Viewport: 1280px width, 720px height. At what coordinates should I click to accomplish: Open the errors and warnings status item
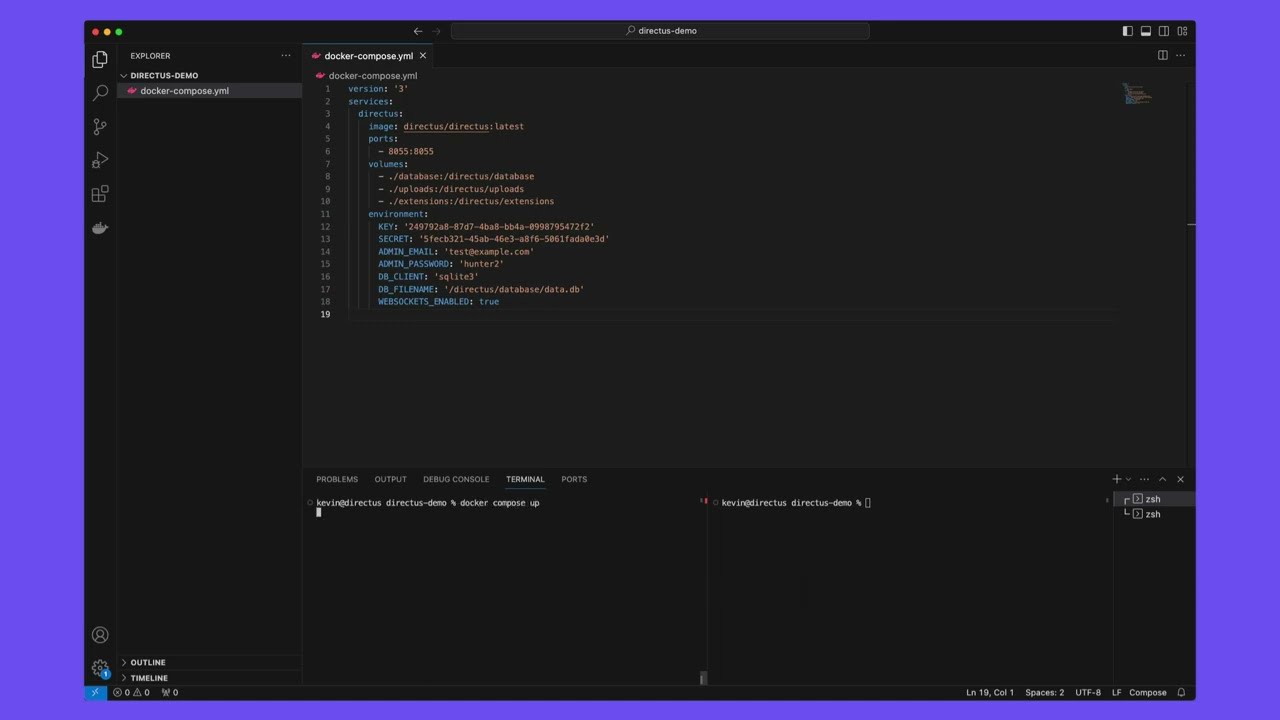click(131, 692)
